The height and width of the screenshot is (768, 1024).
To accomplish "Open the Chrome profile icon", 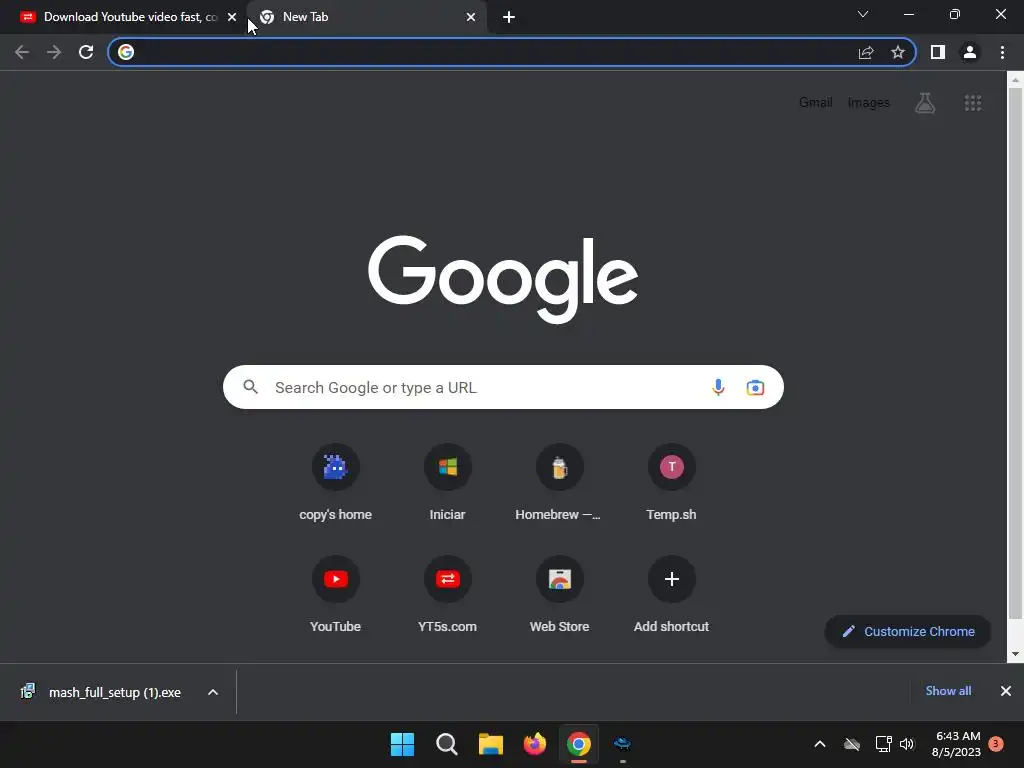I will pyautogui.click(x=970, y=52).
